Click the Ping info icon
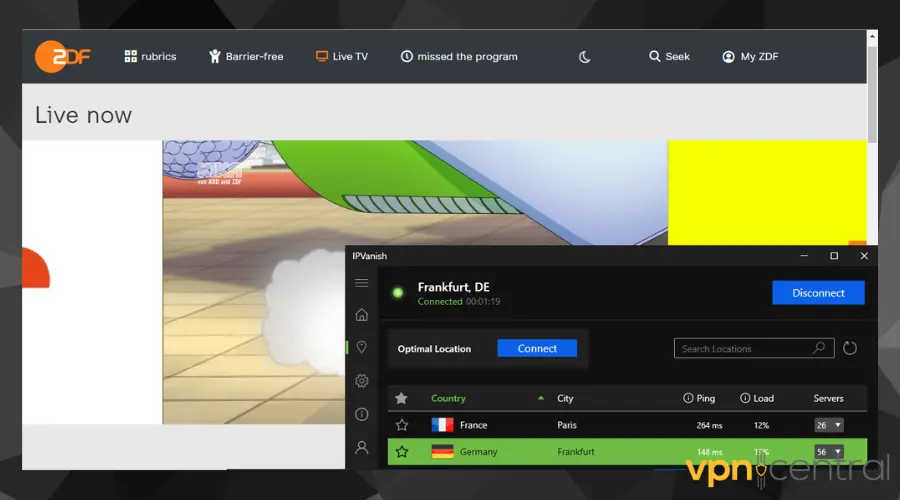The width and height of the screenshot is (900, 500). click(688, 398)
